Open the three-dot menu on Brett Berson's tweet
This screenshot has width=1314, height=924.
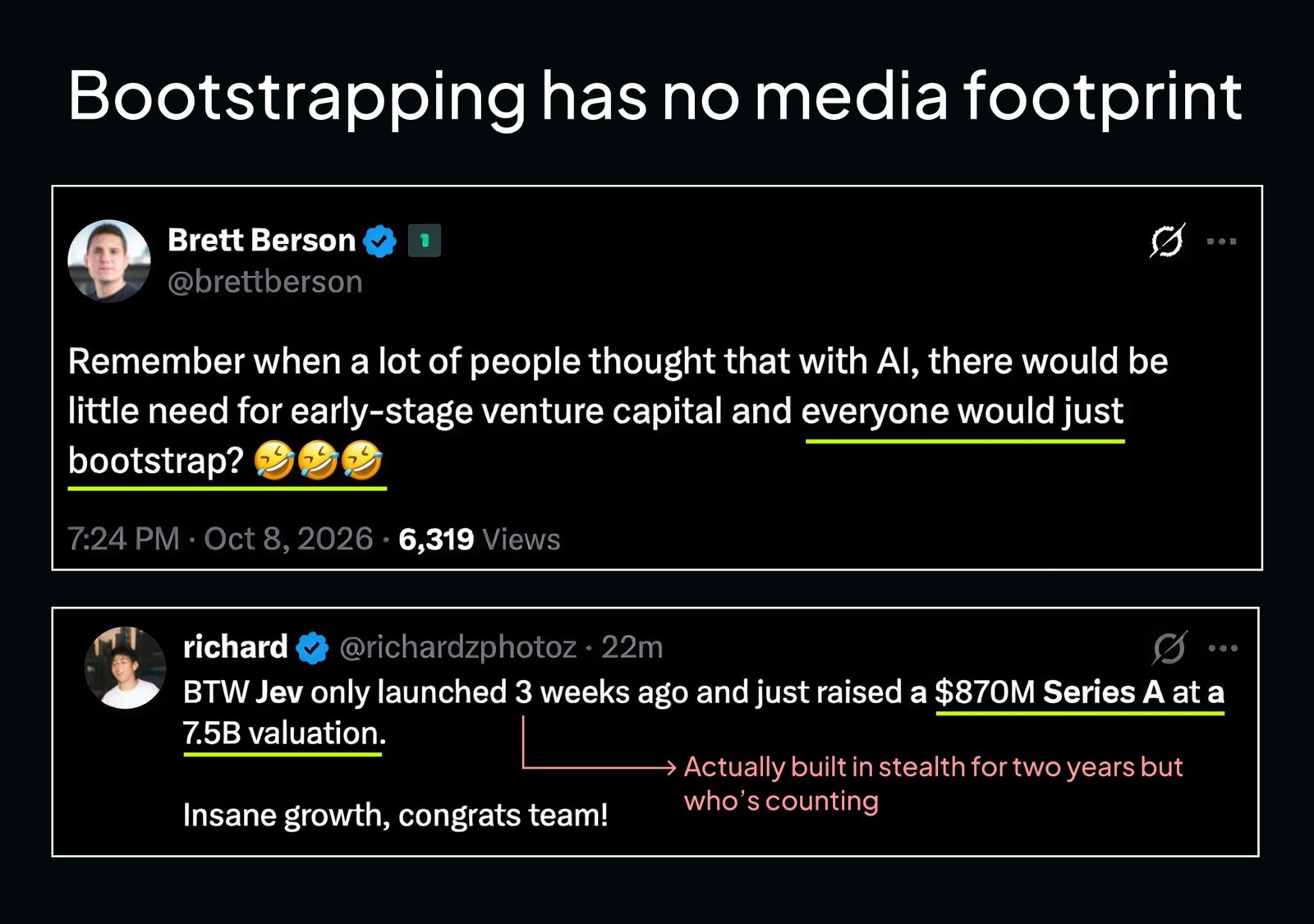coord(1222,241)
